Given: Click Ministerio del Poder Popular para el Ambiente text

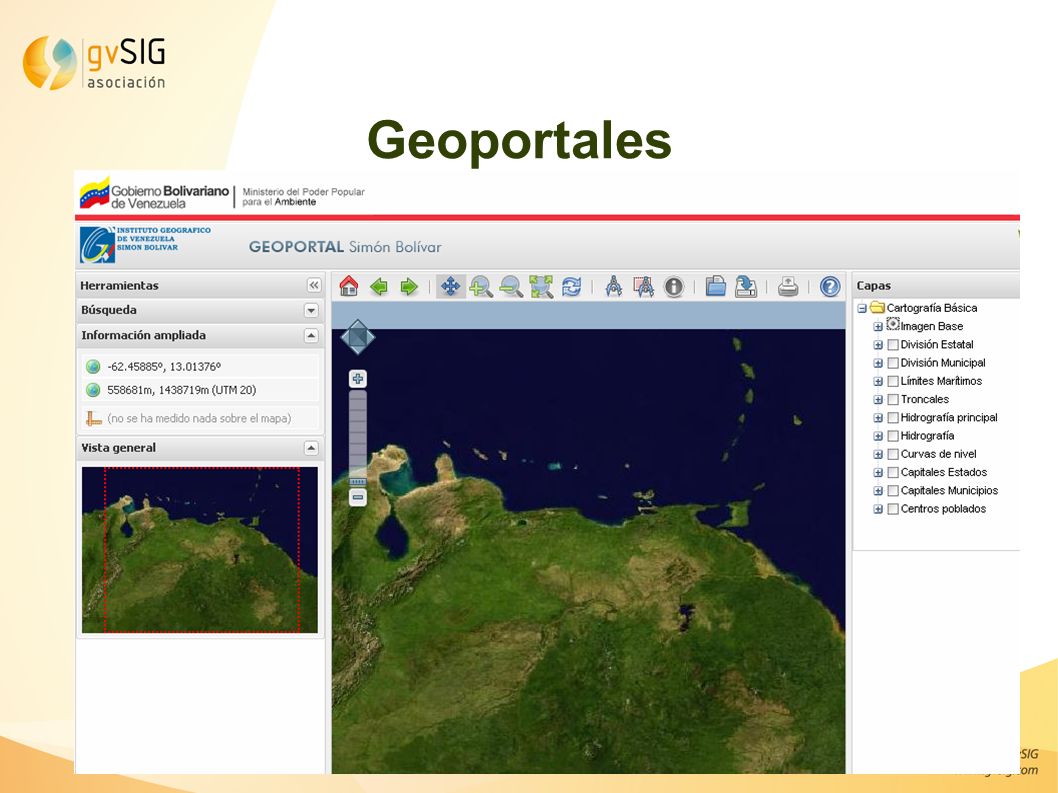Looking at the screenshot, I should click(x=304, y=196).
